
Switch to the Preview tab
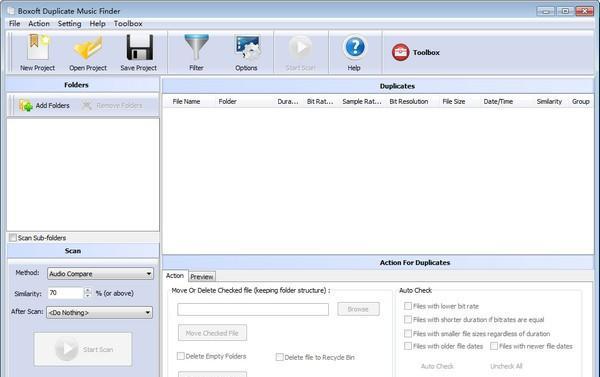coord(202,276)
